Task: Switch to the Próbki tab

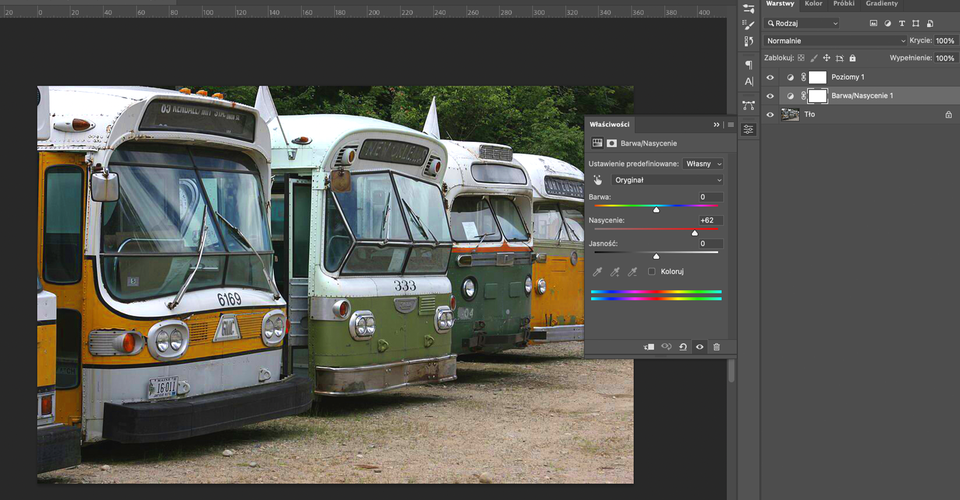Action: 844,4
